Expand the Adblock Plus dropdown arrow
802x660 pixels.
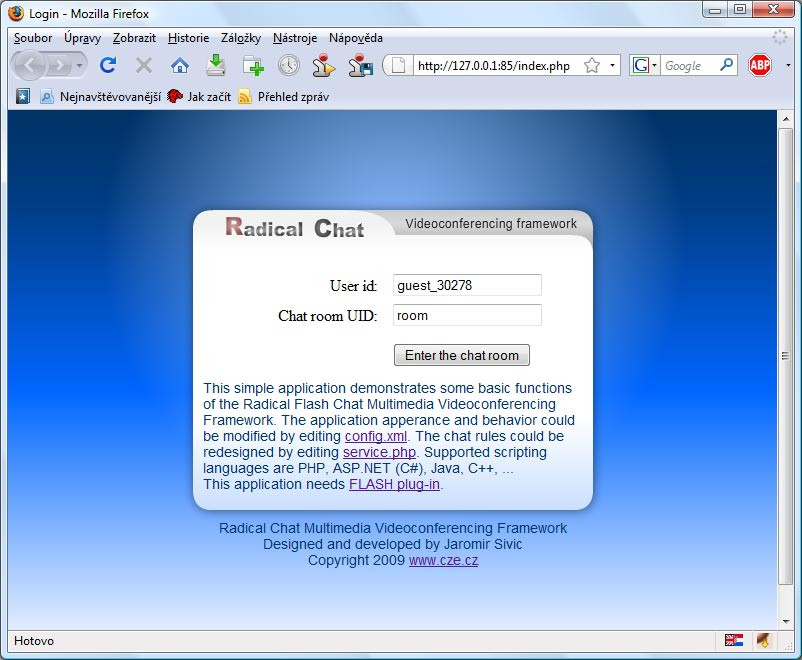788,65
